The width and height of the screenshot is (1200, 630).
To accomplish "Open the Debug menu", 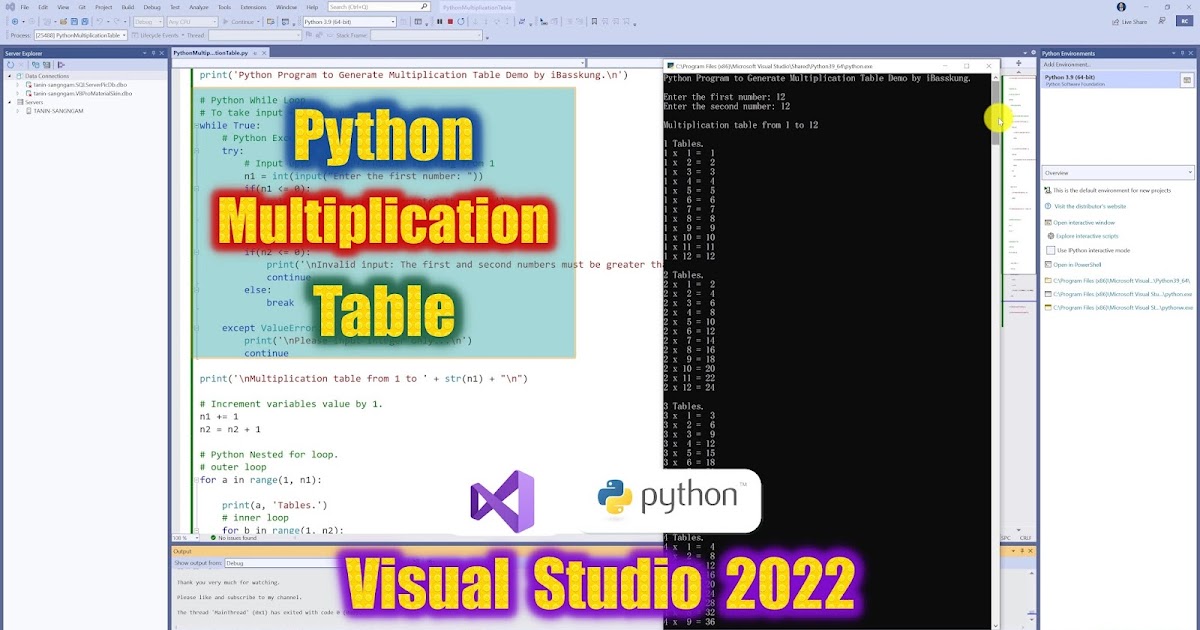I will coord(150,7).
